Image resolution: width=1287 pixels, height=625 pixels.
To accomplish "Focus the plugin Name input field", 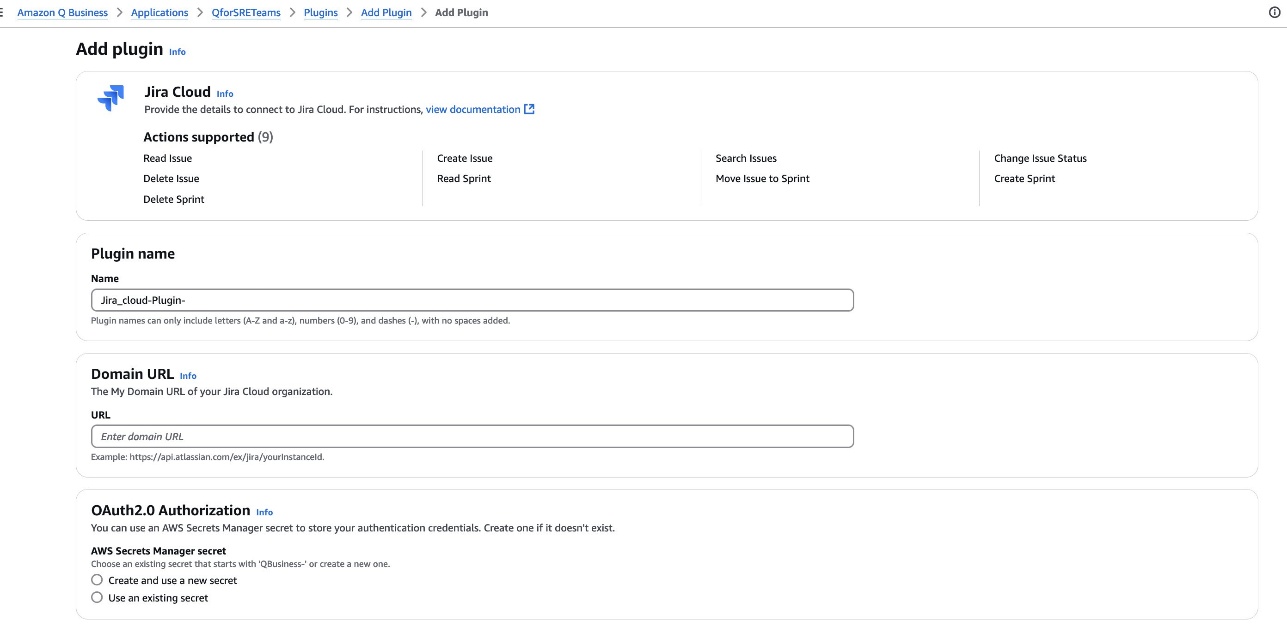I will pos(472,300).
